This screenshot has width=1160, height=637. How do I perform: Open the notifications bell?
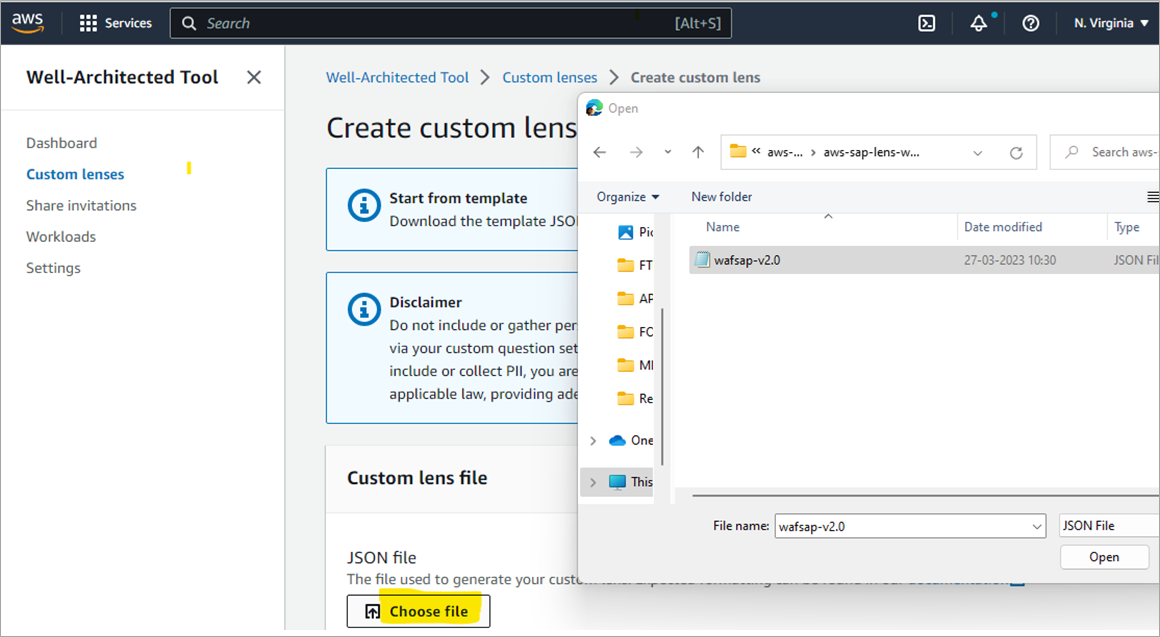point(979,23)
